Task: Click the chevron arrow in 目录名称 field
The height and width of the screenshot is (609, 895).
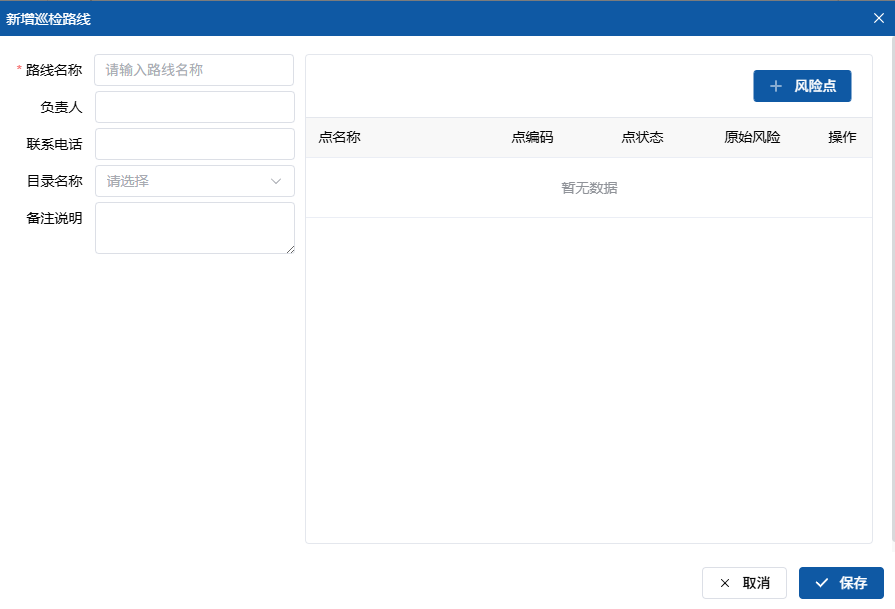Action: pos(276,181)
